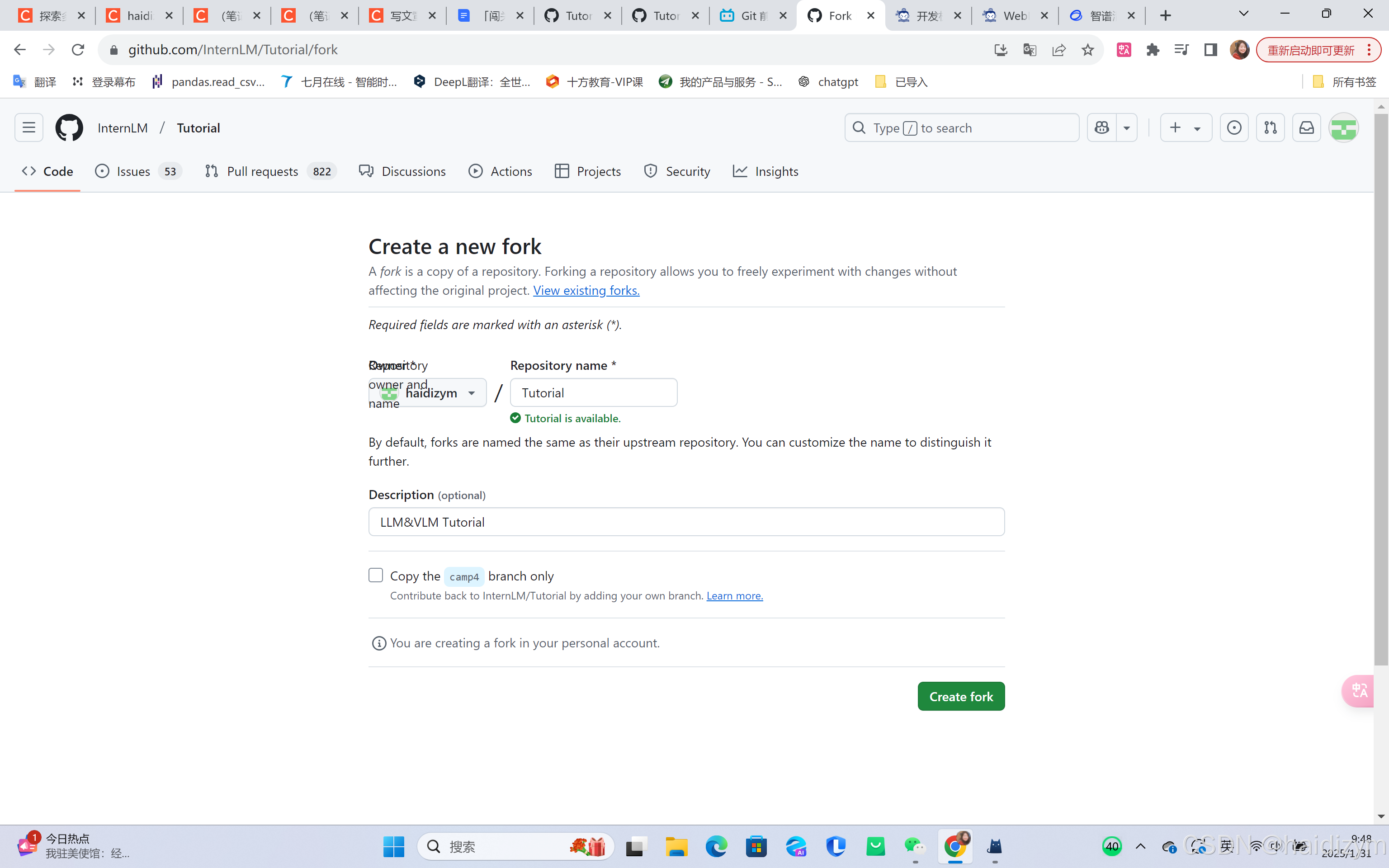Screen dimensions: 1389x868
Task: Open the View existing forks link
Action: click(586, 291)
